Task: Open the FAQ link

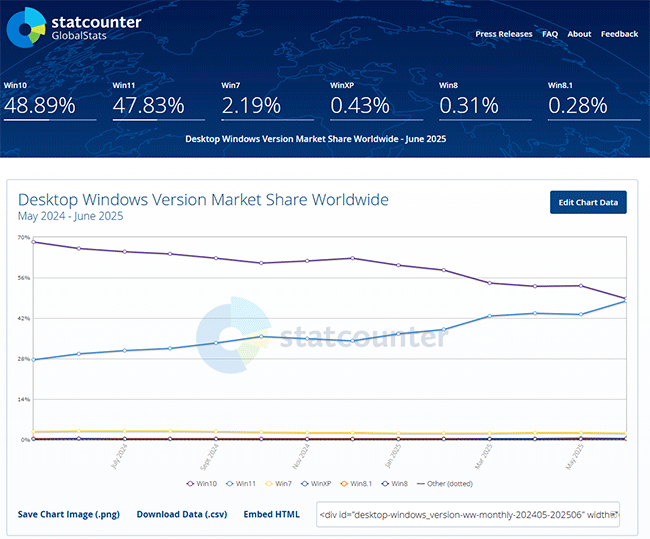Action: [550, 34]
